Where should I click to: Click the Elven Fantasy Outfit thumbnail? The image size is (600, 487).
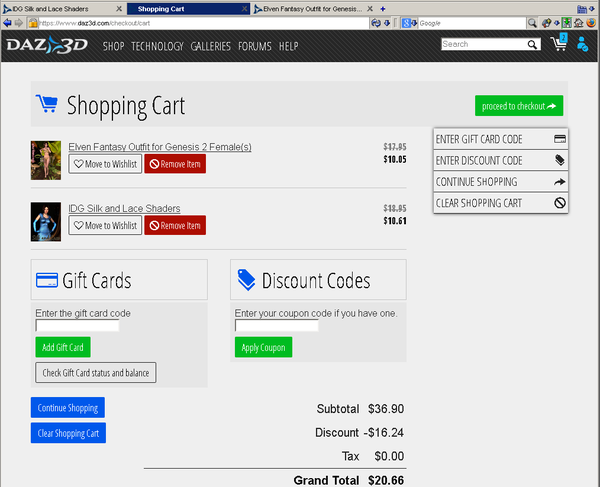46,160
